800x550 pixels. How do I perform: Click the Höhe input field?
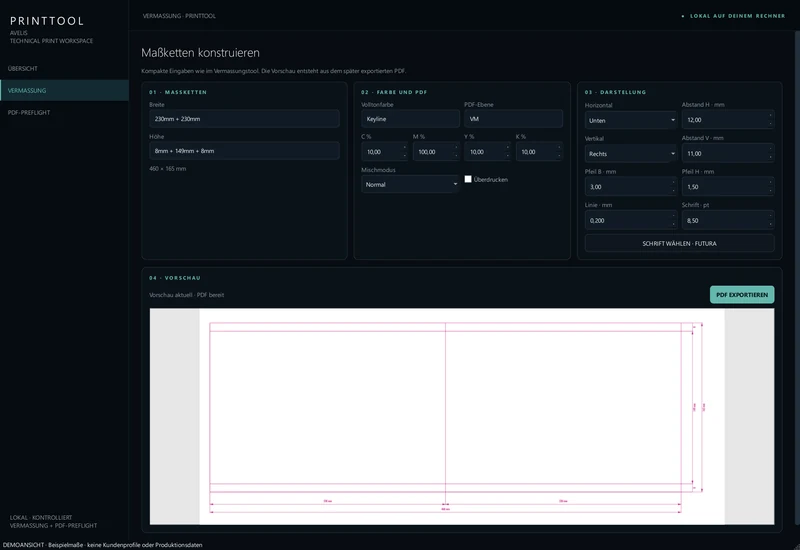(x=244, y=151)
